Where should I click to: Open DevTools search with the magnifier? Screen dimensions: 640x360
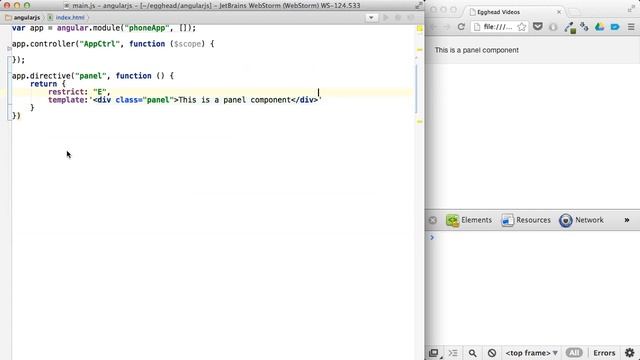tap(472, 353)
